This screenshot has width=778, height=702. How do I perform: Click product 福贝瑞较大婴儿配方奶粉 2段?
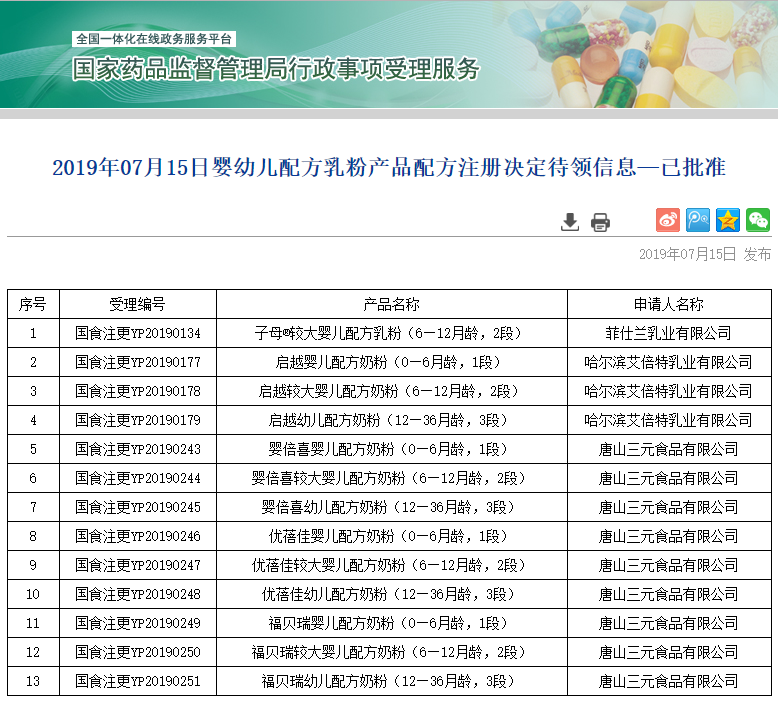pyautogui.click(x=392, y=652)
